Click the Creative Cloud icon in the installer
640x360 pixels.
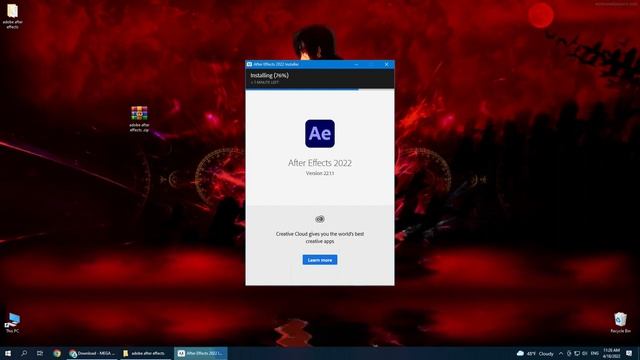[x=320, y=219]
